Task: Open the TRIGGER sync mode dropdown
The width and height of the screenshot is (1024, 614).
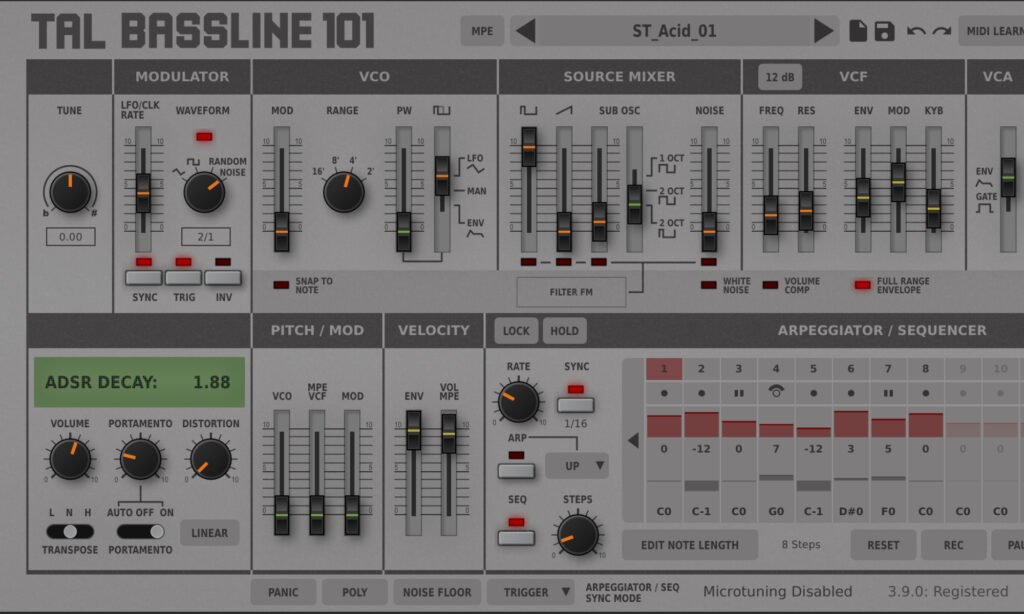Action: click(530, 592)
